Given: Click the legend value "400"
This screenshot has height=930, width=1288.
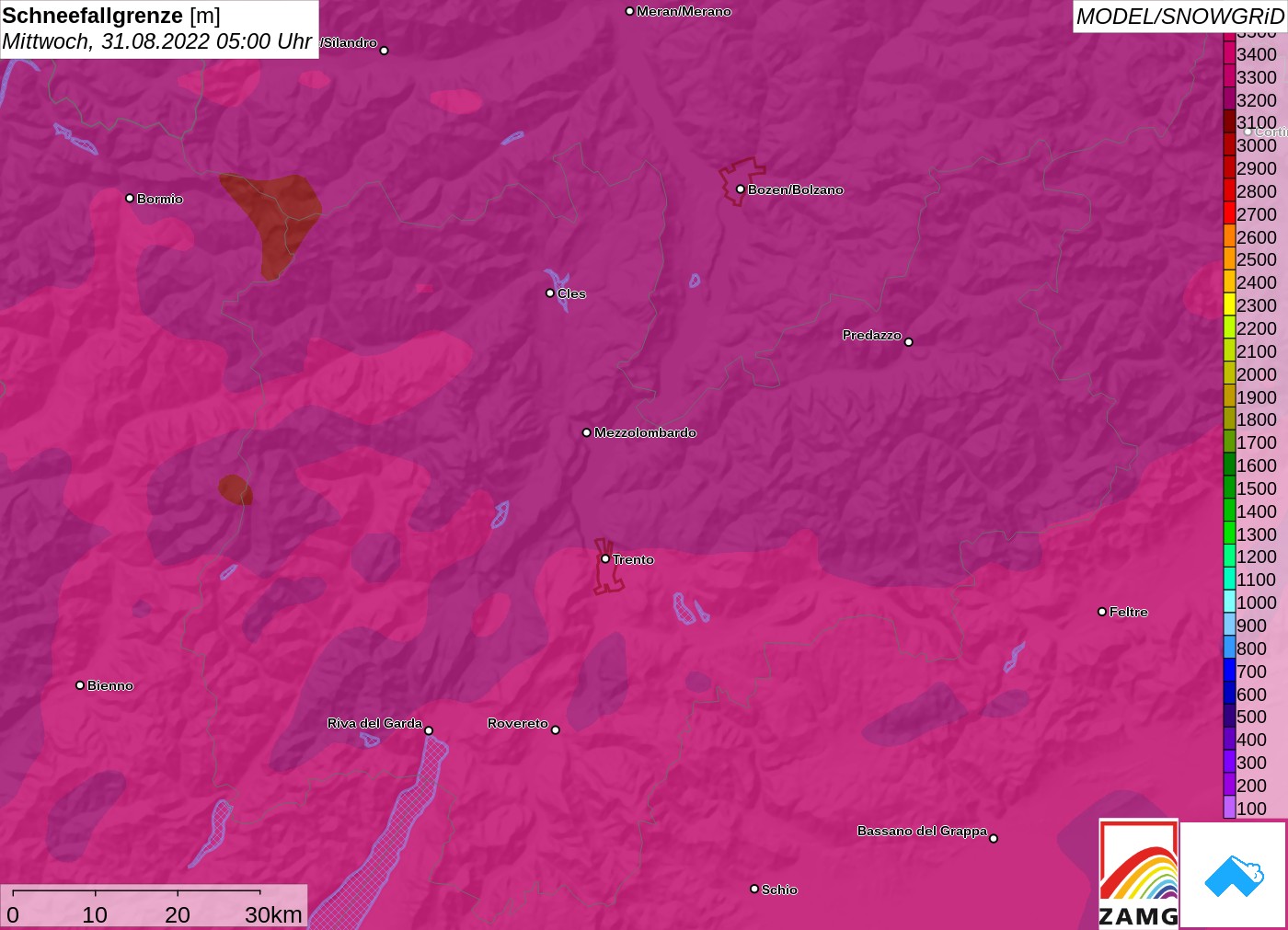Looking at the screenshot, I should point(1251,740).
